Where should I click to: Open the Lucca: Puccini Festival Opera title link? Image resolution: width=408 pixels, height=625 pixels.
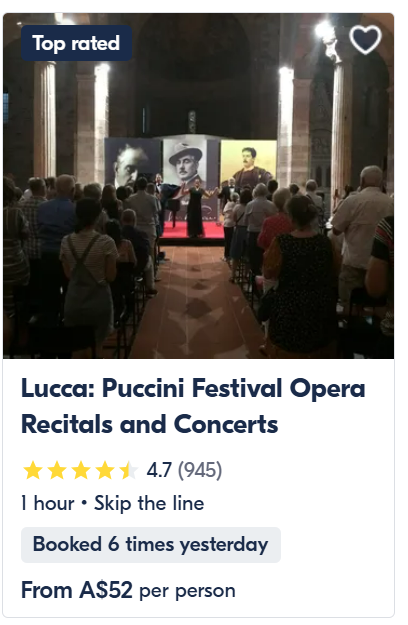[x=193, y=388]
